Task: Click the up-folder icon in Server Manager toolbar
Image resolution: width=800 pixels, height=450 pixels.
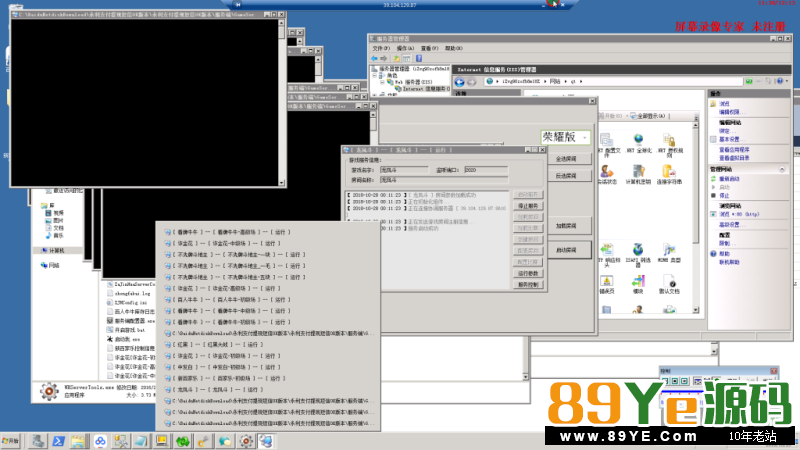Action: click(x=396, y=59)
